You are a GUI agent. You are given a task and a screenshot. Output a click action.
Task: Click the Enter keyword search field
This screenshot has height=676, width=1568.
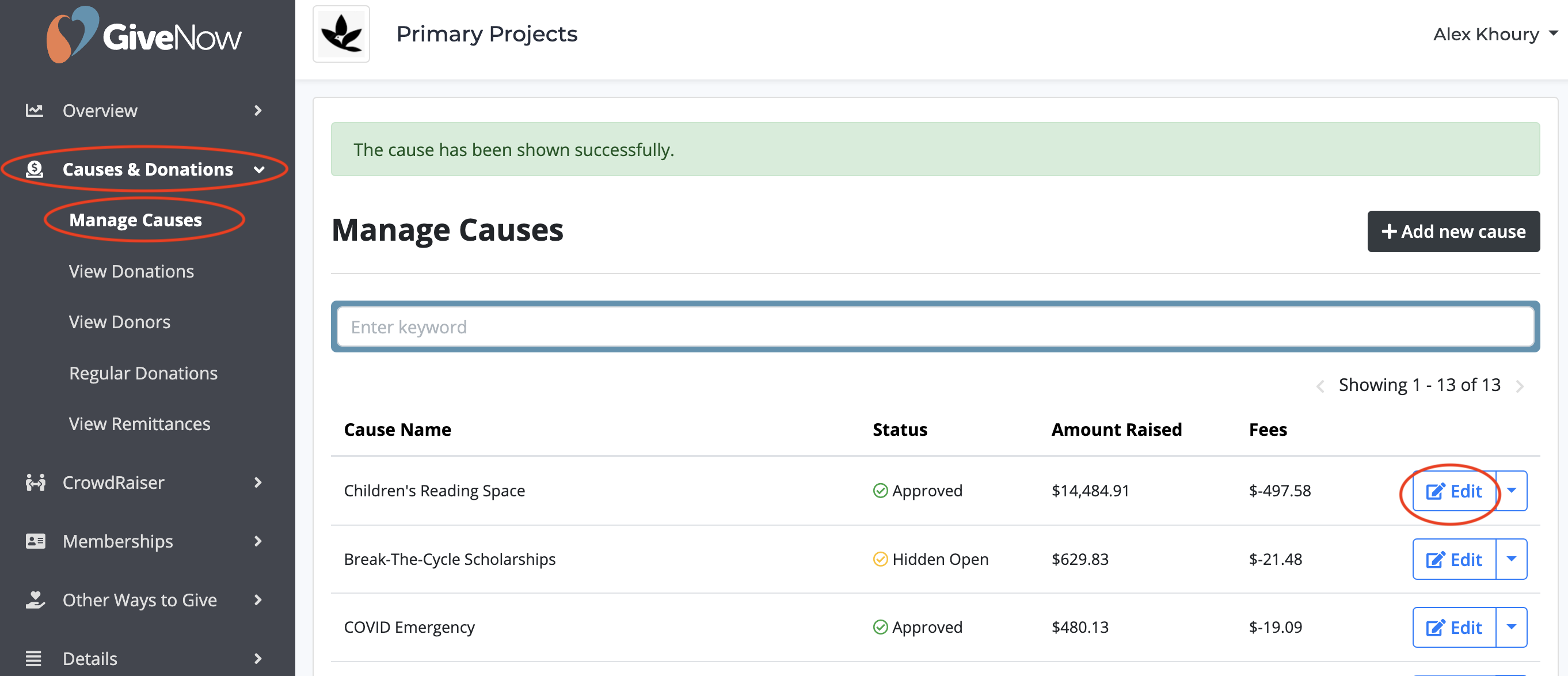pyautogui.click(x=935, y=327)
